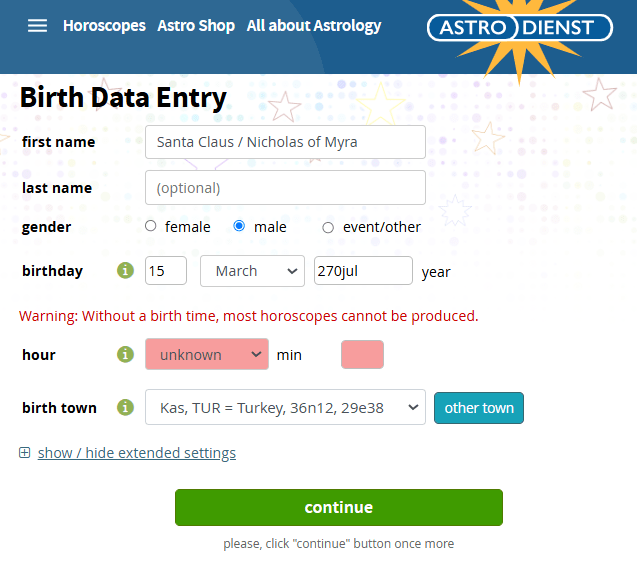Open the birth month dropdown
637x562 pixels.
252,271
